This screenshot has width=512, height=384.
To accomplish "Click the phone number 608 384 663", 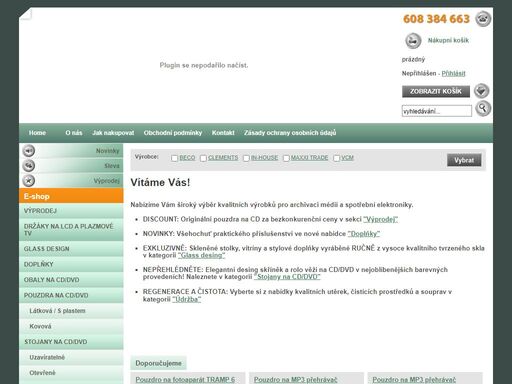I will tap(436, 19).
